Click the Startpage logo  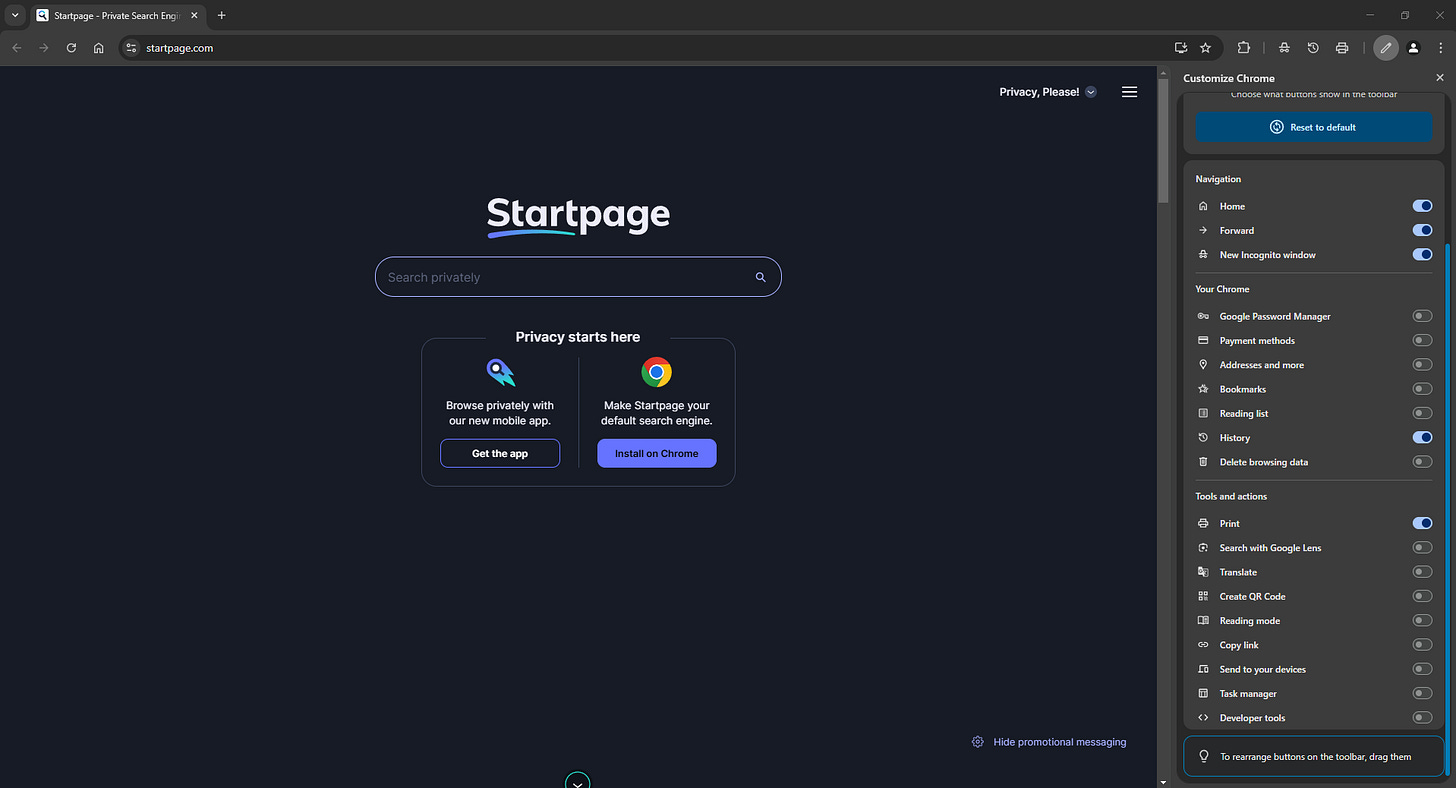pyautogui.click(x=578, y=215)
